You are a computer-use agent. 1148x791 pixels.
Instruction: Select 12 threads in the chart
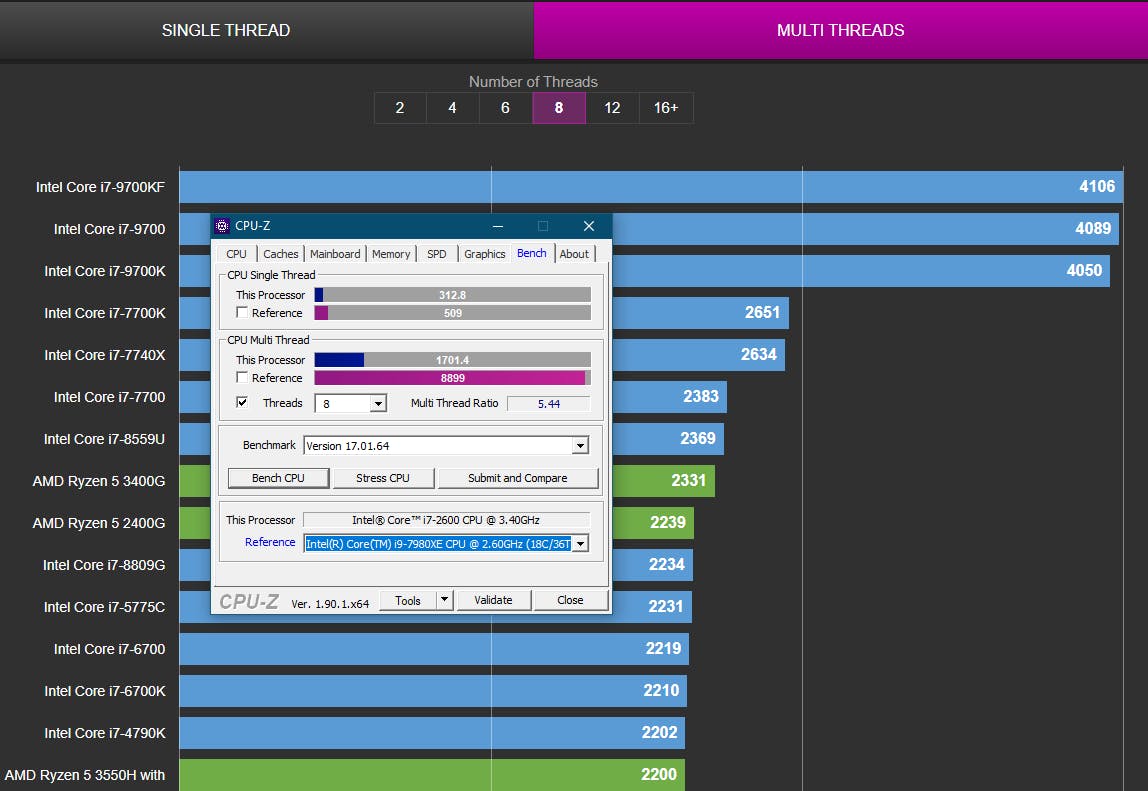[612, 108]
